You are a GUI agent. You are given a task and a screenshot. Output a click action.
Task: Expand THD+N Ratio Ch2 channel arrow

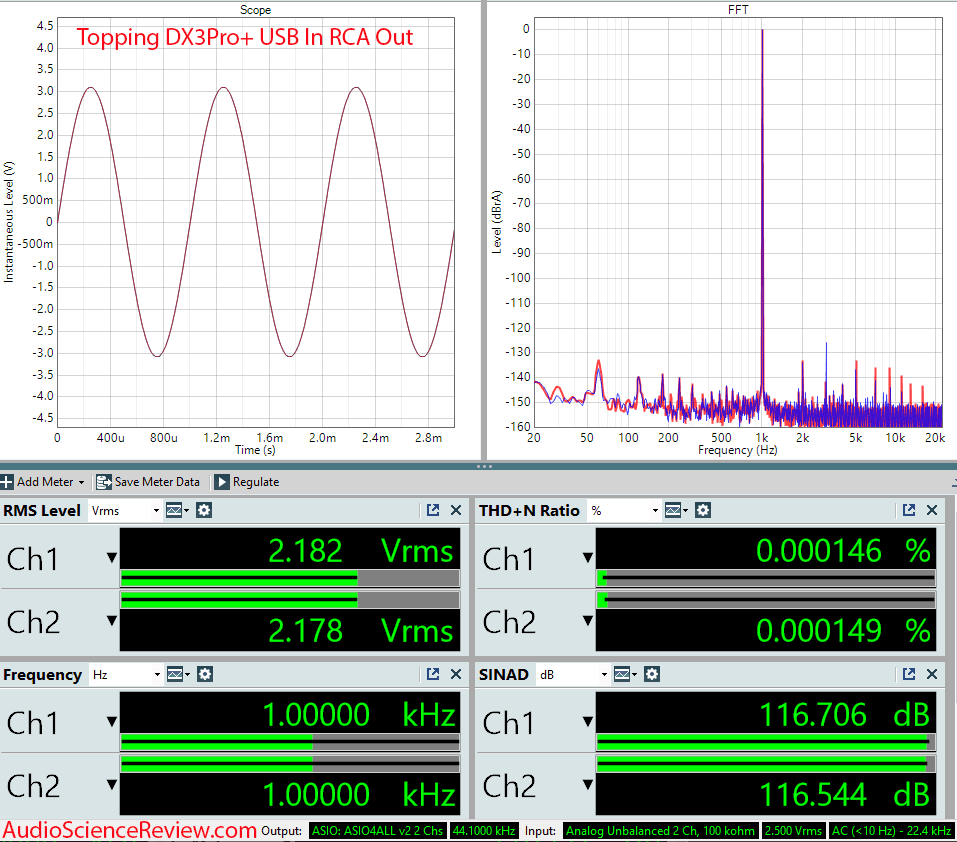point(588,621)
